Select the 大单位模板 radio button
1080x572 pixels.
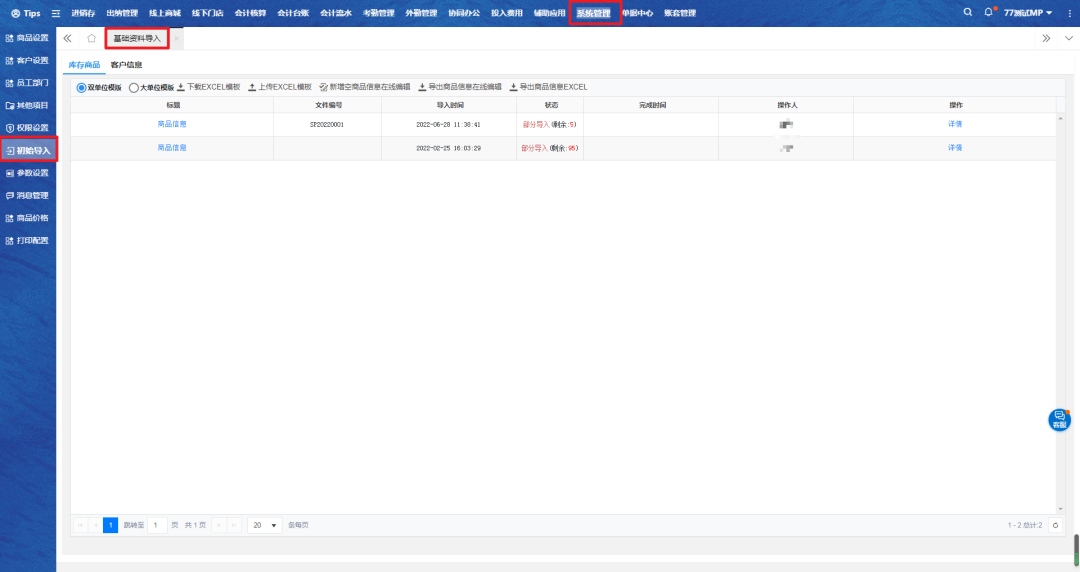[134, 87]
